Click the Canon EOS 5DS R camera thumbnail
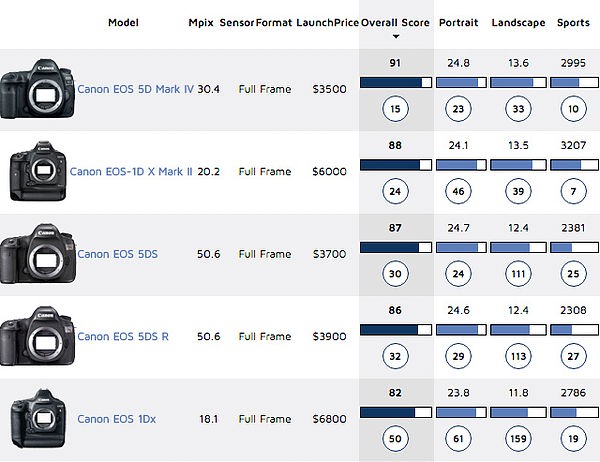 coord(37,336)
